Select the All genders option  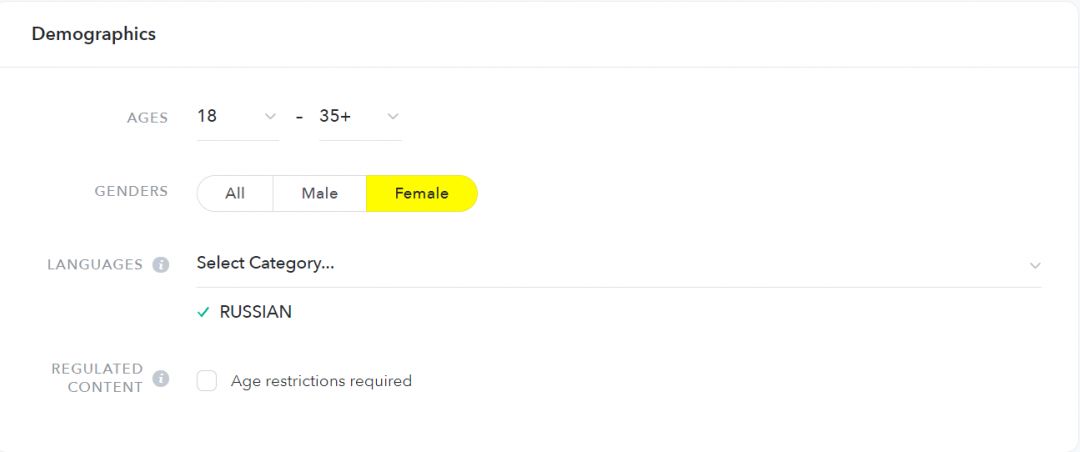235,194
